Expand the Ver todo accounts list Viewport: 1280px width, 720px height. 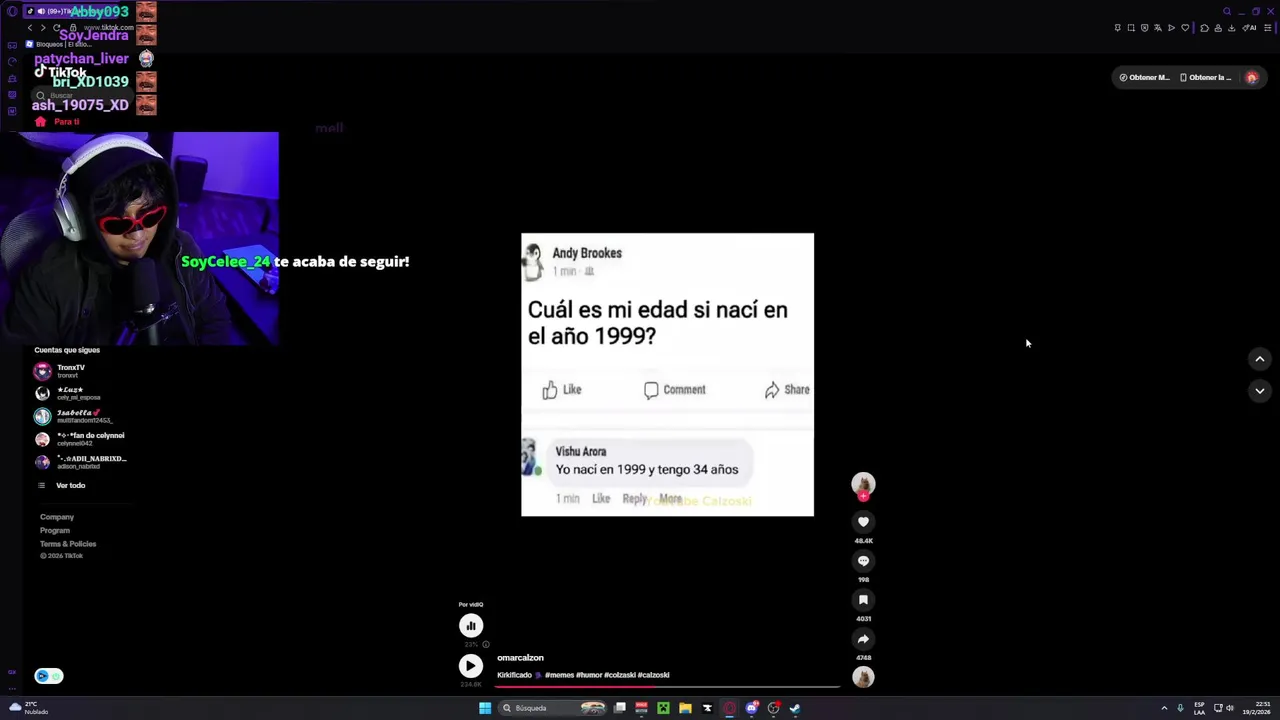[x=61, y=486]
